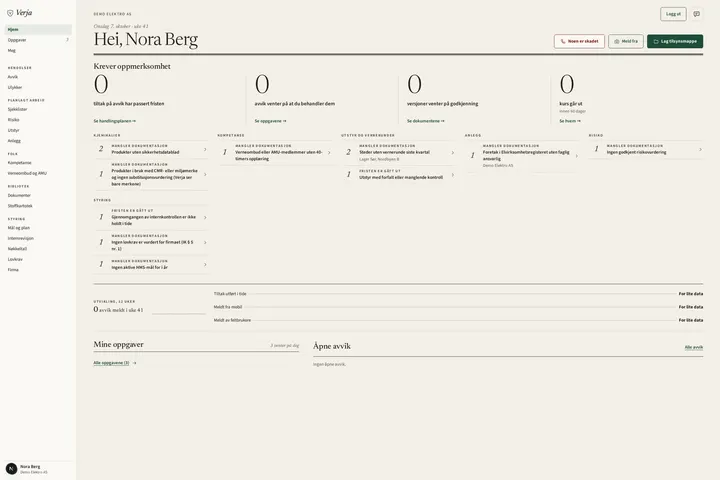Open the Alle avvik link
Image resolution: width=720 pixels, height=480 pixels.
[693, 347]
